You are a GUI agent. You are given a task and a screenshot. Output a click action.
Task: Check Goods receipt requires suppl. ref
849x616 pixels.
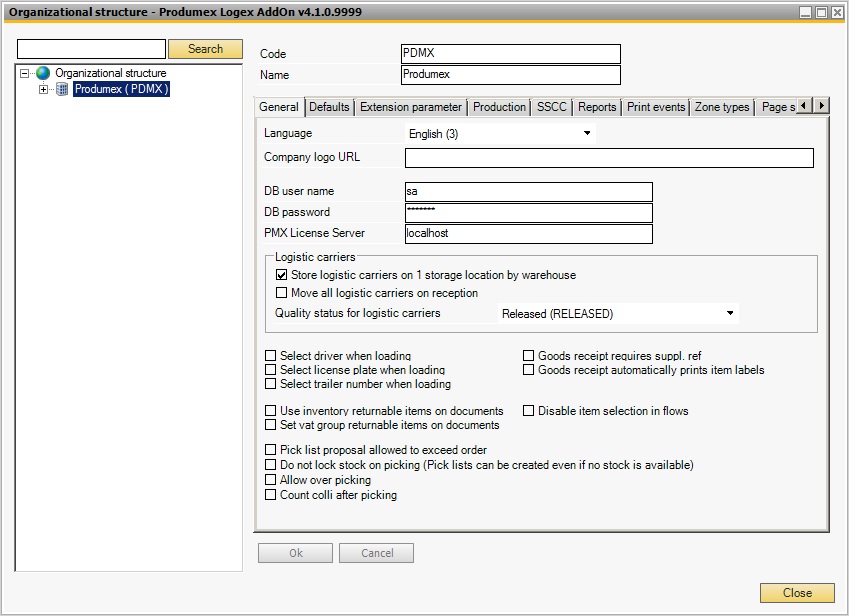[x=528, y=356]
